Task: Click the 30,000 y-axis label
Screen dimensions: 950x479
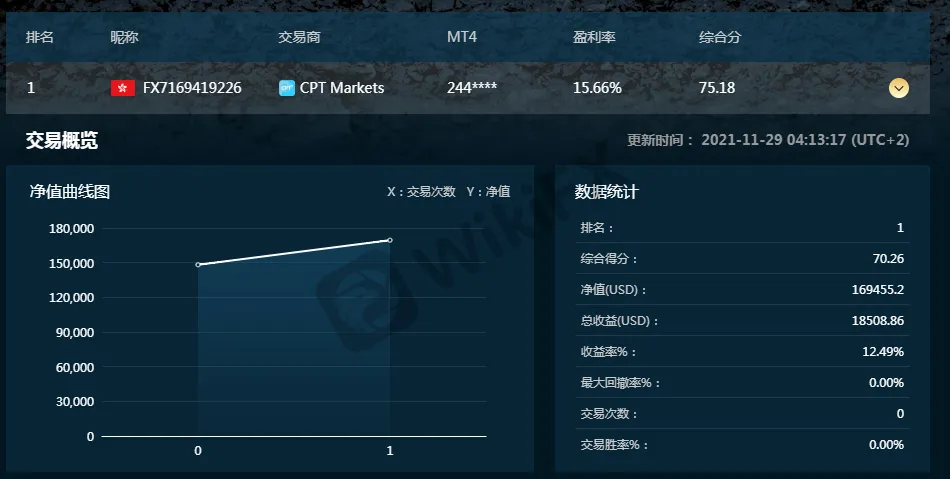Action: (75, 401)
